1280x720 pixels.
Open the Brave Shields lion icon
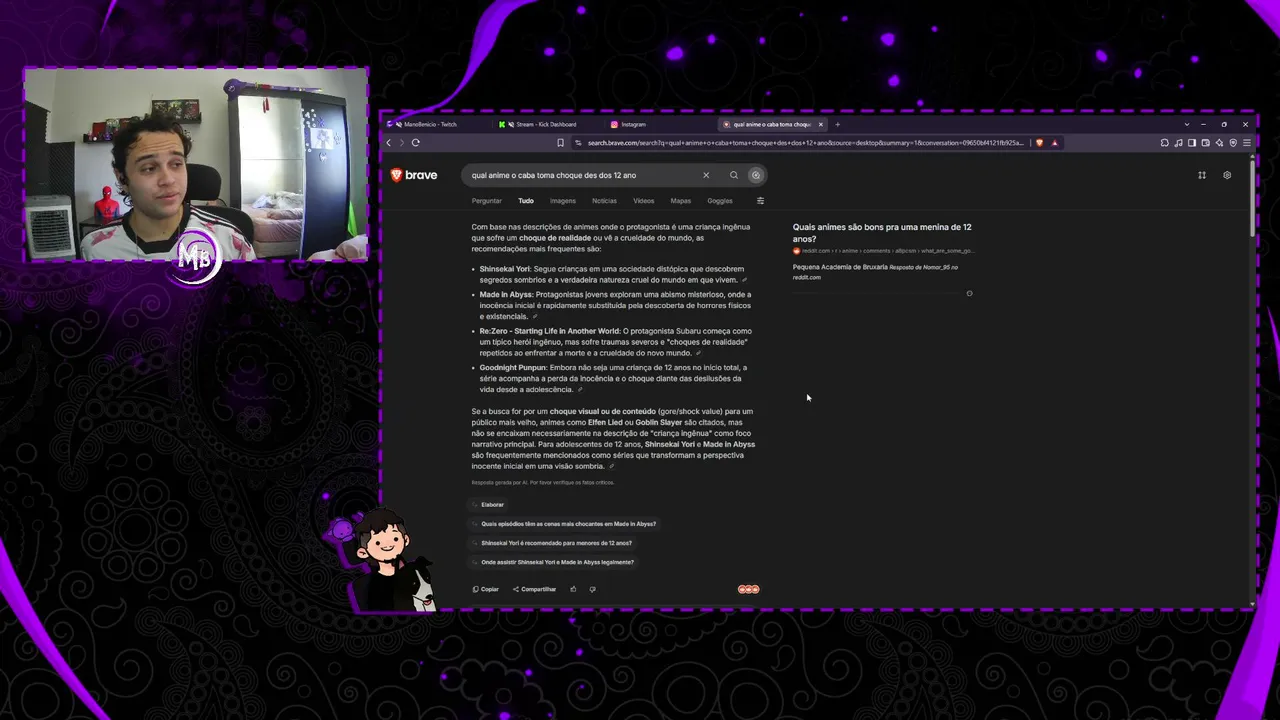coord(1039,143)
